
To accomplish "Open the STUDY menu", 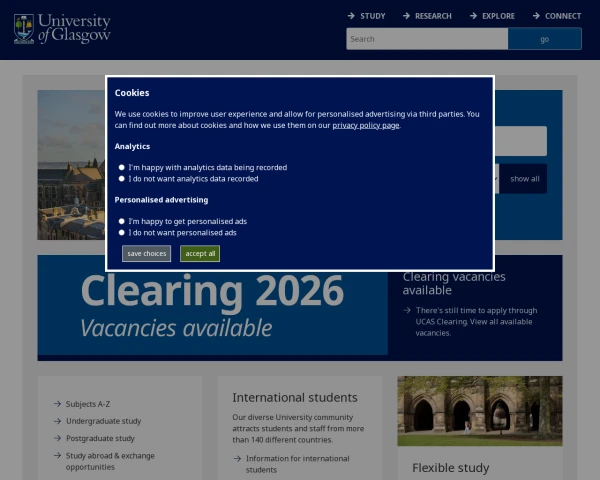I will point(373,16).
